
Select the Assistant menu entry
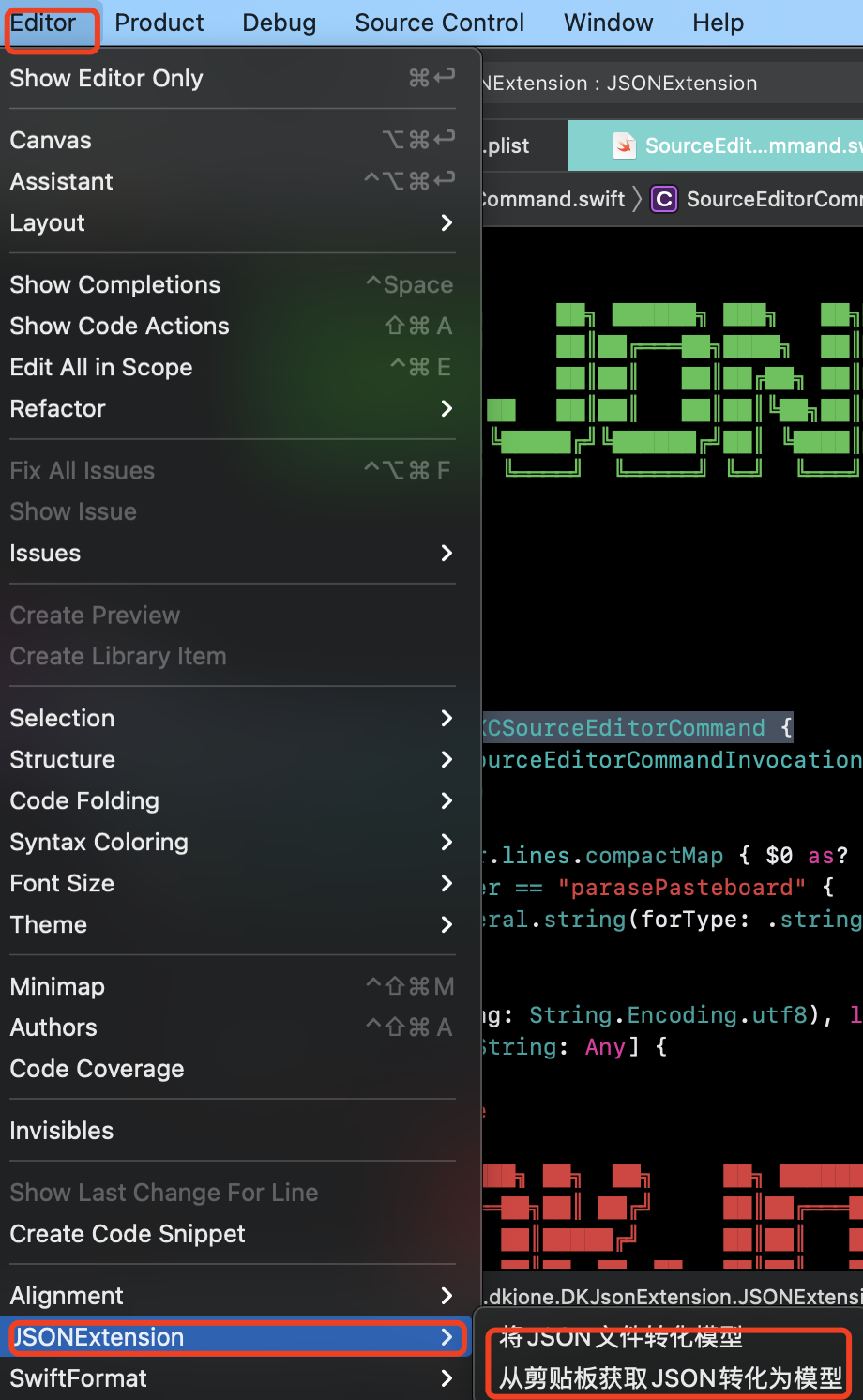(x=233, y=181)
